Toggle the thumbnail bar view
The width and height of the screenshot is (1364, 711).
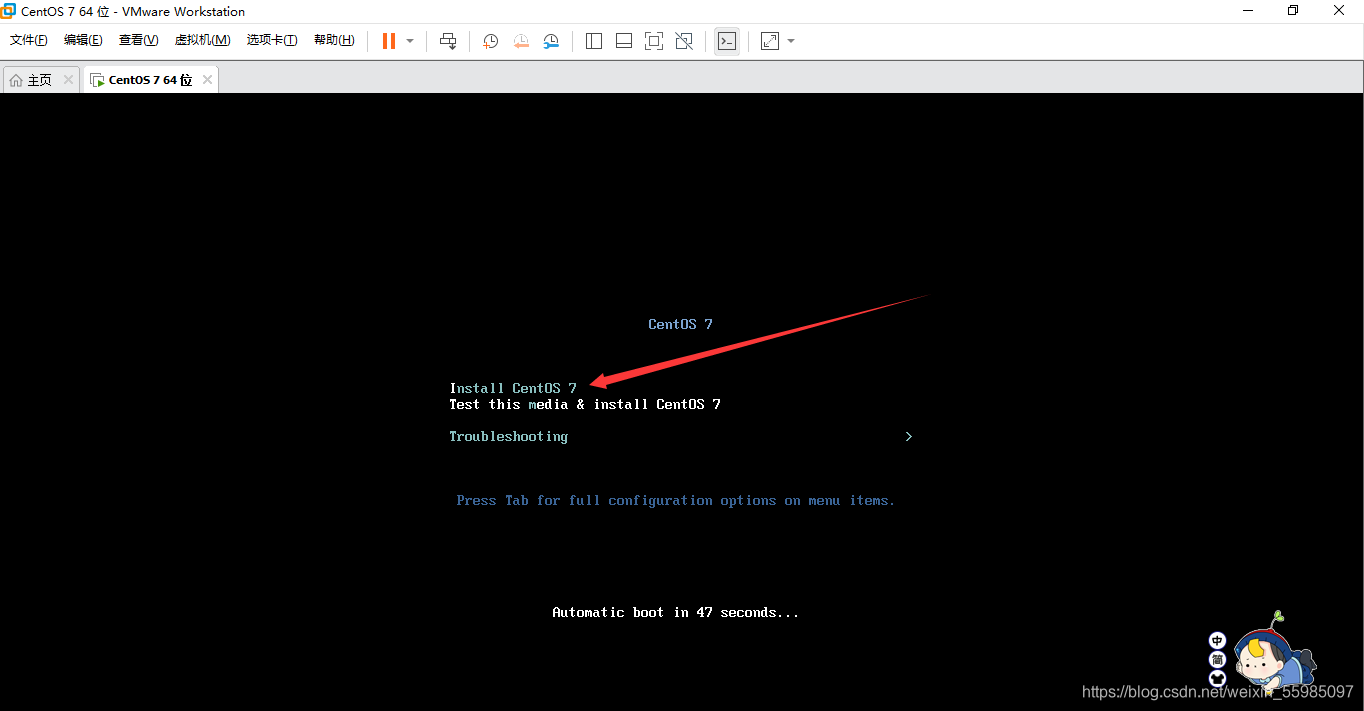click(x=624, y=41)
